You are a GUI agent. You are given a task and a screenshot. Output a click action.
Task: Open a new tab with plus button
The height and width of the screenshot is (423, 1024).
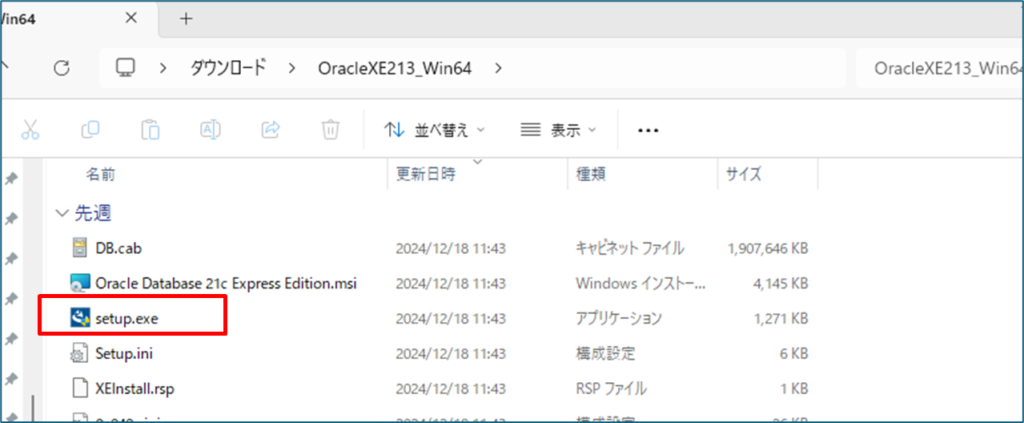pos(186,19)
